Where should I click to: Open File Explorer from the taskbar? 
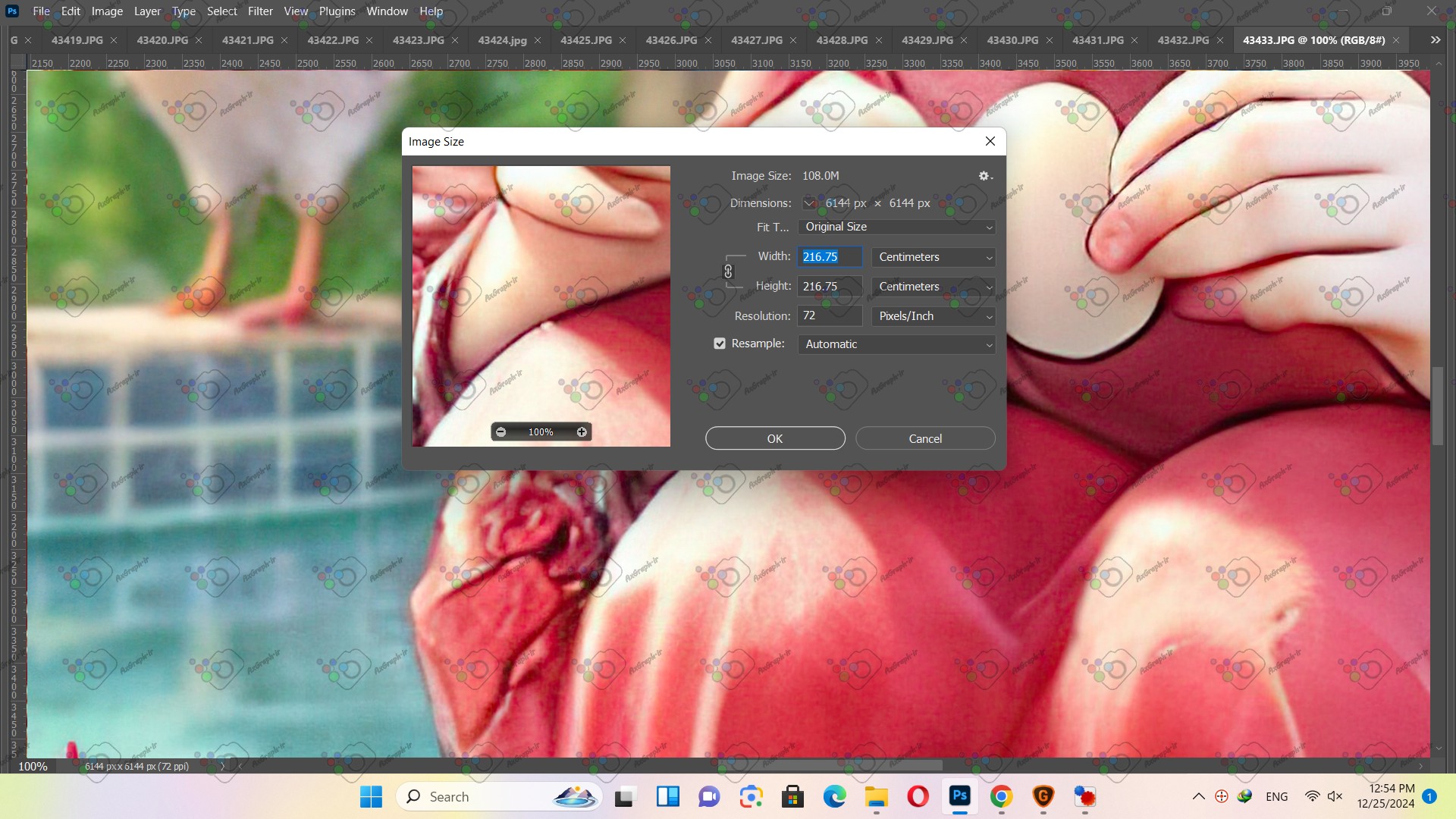876,797
